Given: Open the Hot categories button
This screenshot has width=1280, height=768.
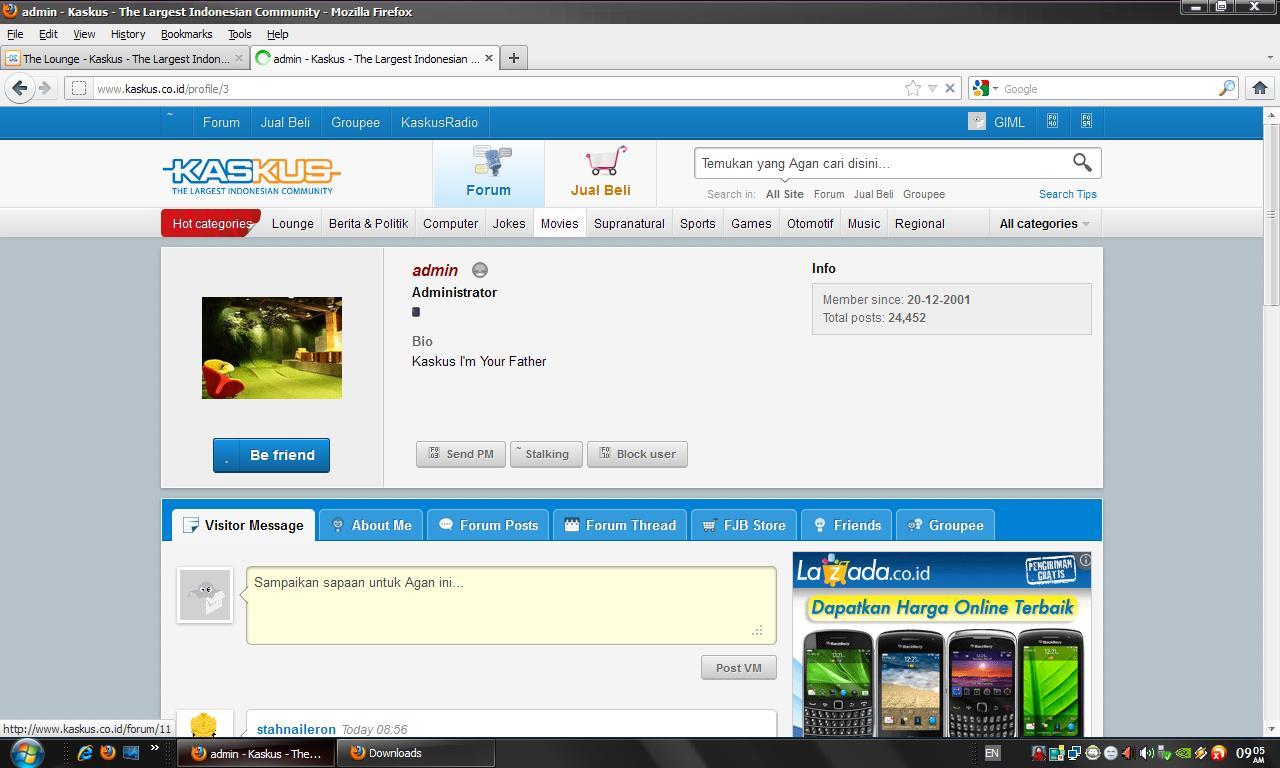Looking at the screenshot, I should tap(211, 223).
